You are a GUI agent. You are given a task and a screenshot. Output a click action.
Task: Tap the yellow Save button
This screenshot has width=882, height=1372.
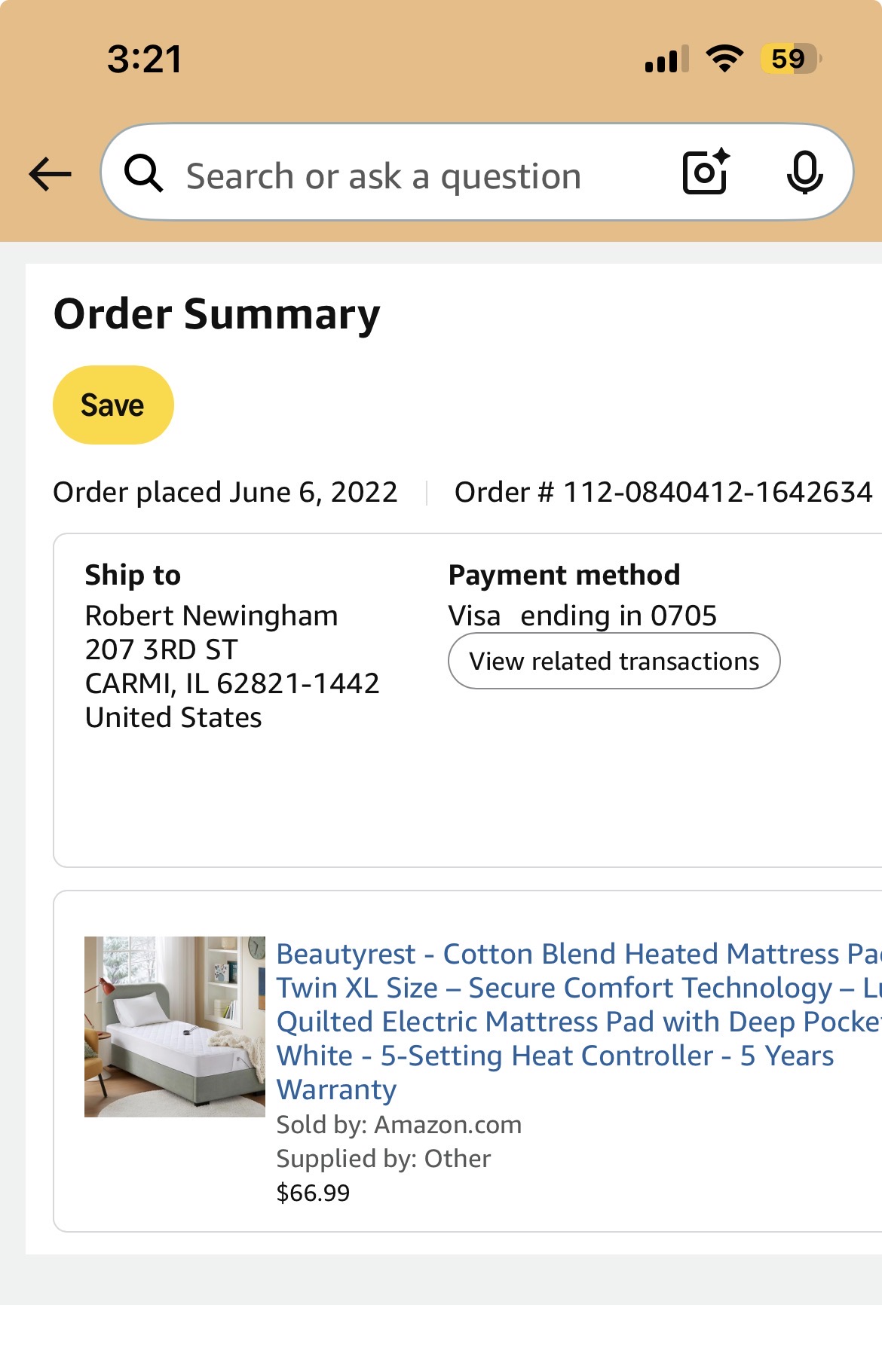click(x=113, y=405)
